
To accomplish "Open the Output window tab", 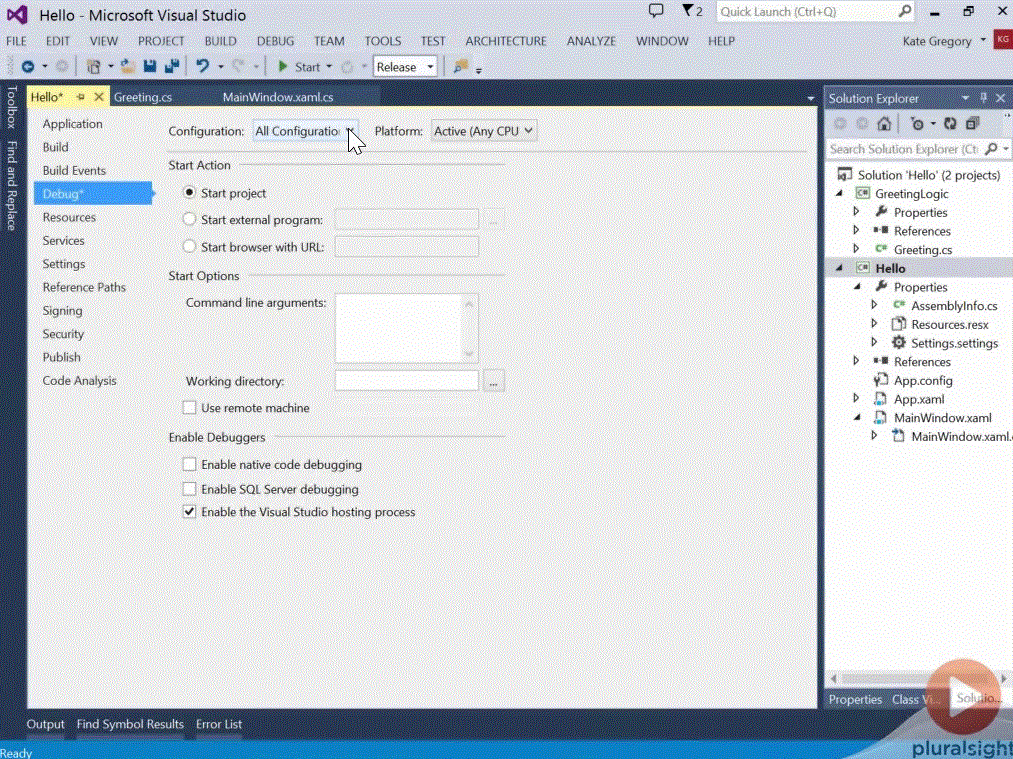I will pyautogui.click(x=45, y=724).
